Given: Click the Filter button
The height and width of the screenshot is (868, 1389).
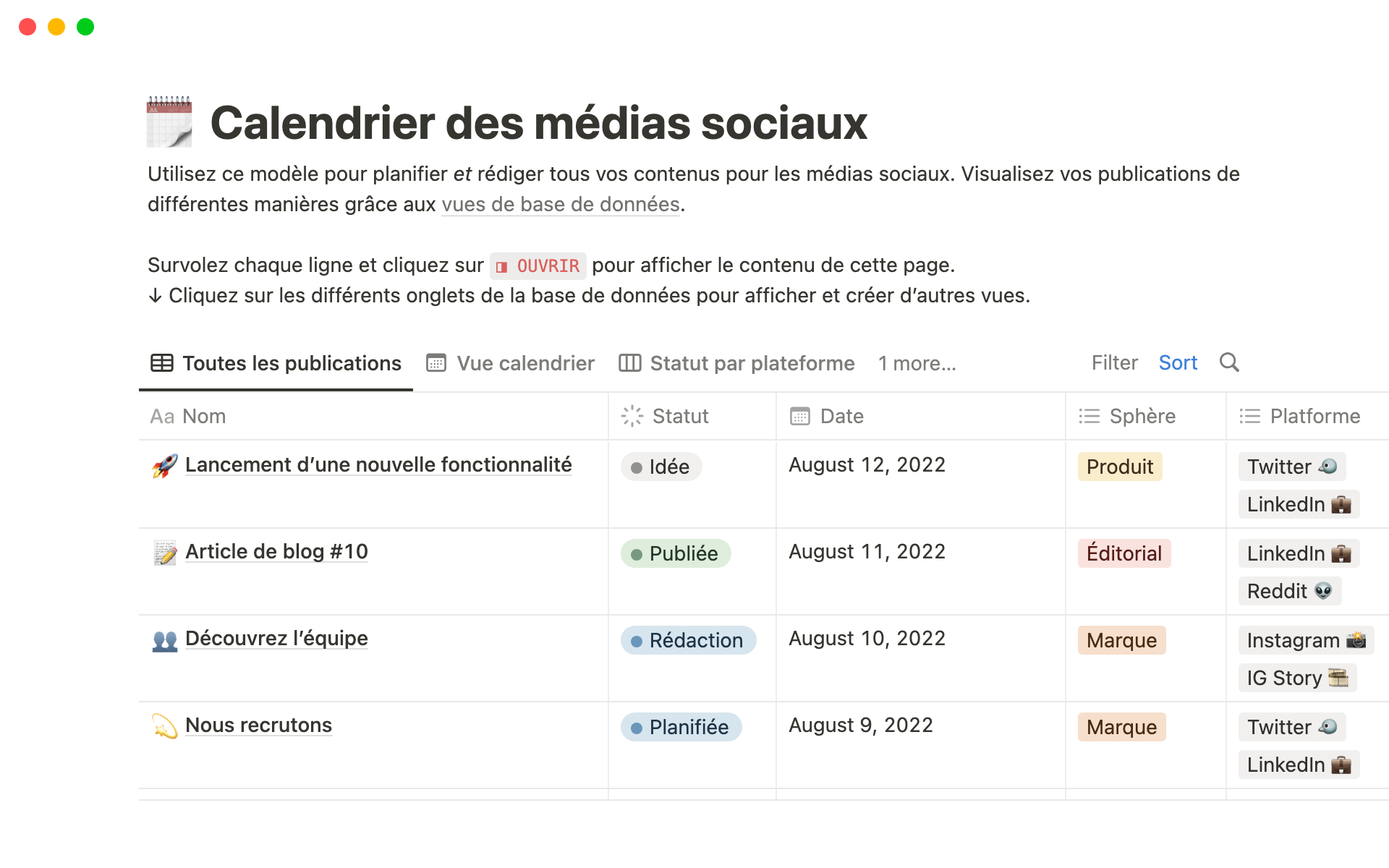Looking at the screenshot, I should [x=1114, y=363].
